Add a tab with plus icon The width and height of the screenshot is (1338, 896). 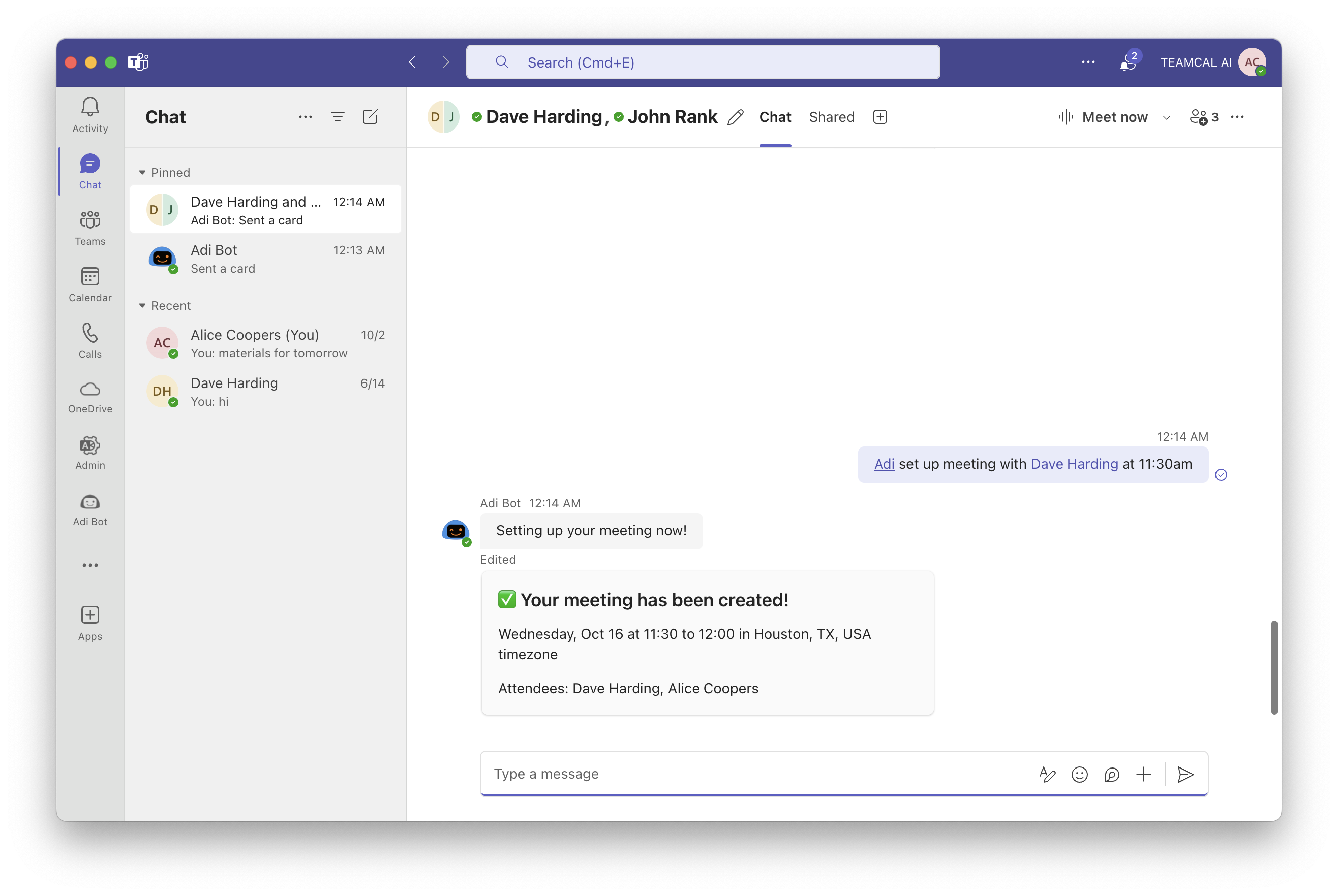pos(880,117)
